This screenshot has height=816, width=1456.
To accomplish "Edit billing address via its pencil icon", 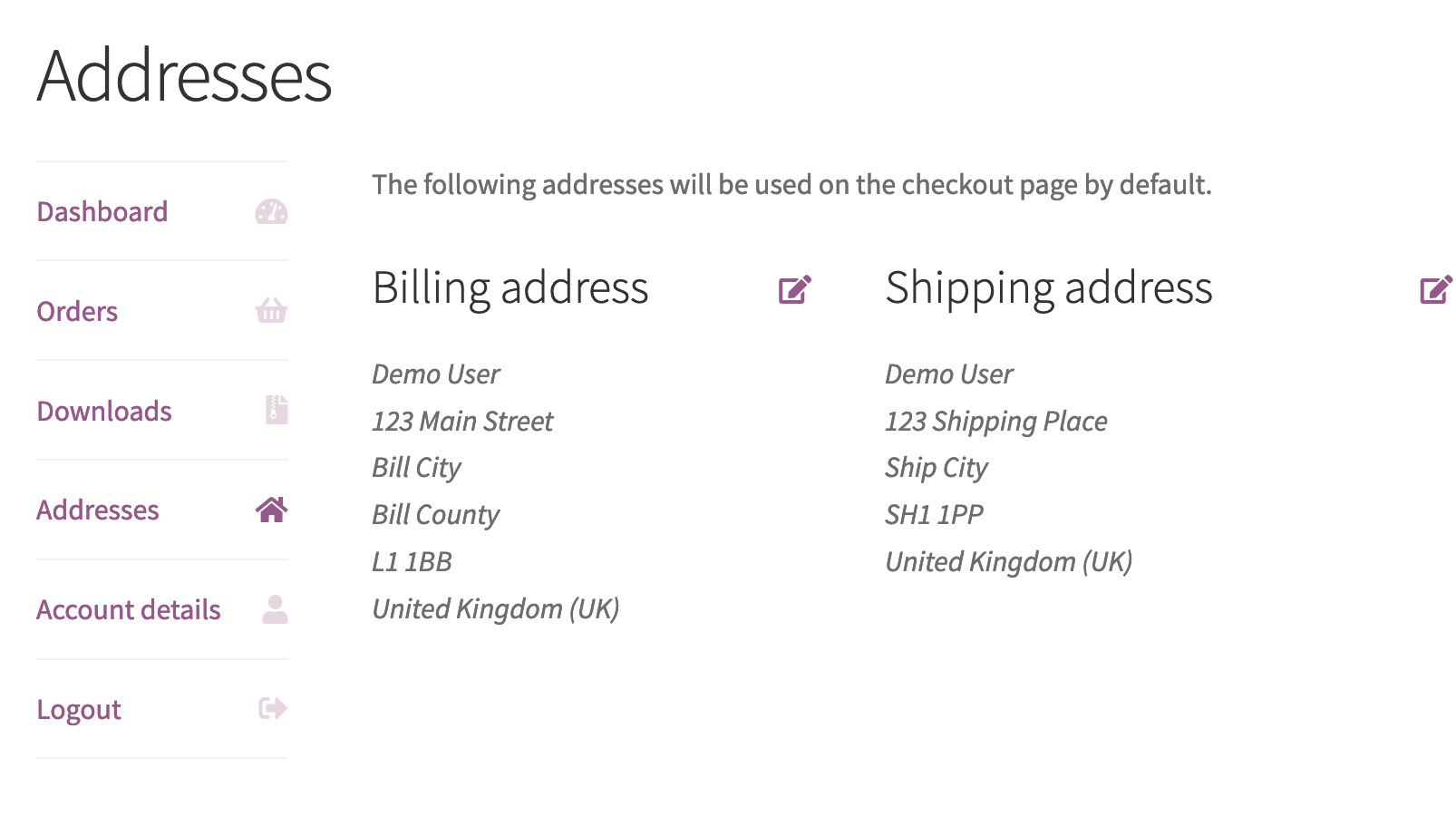I will (792, 288).
